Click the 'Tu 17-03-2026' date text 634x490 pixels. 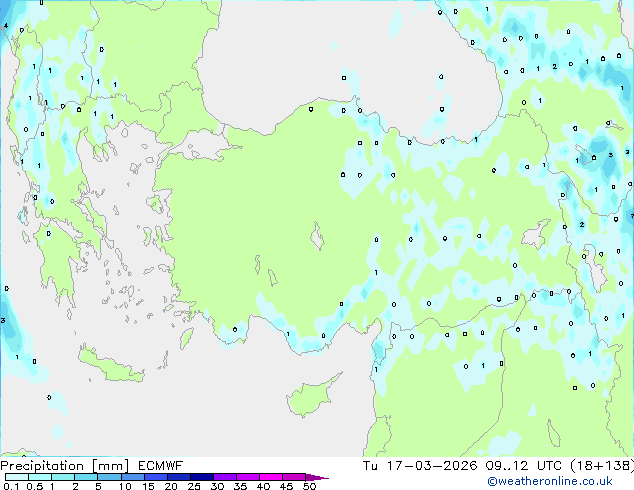click(x=420, y=466)
